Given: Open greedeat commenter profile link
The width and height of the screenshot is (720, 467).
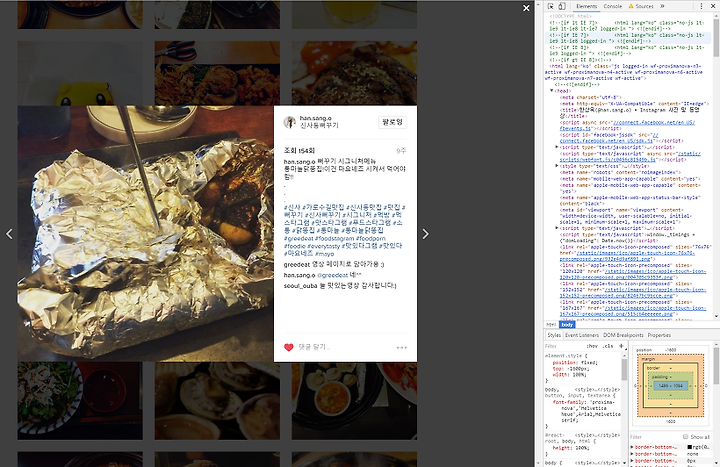Looking at the screenshot, I should 297,264.
